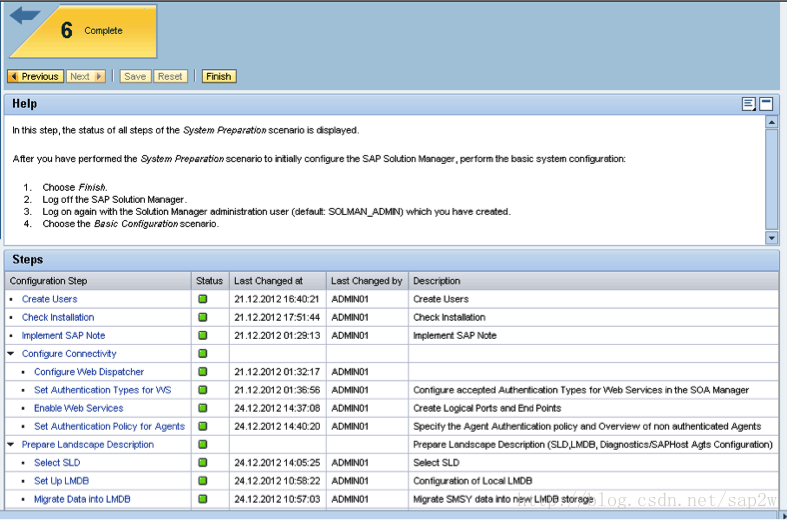Viewport: 788px width, 520px height.
Task: Click green status icon for Authentication Policy for Agents
Action: point(203,426)
